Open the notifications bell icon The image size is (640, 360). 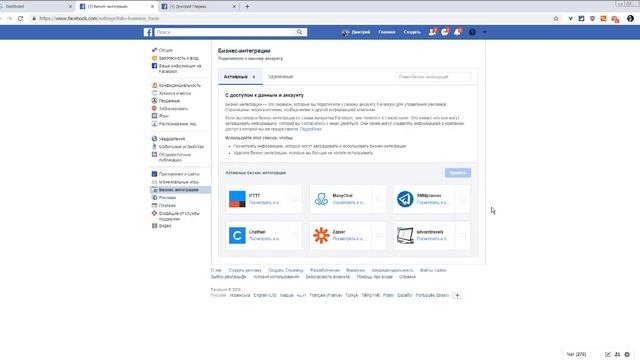click(x=458, y=32)
